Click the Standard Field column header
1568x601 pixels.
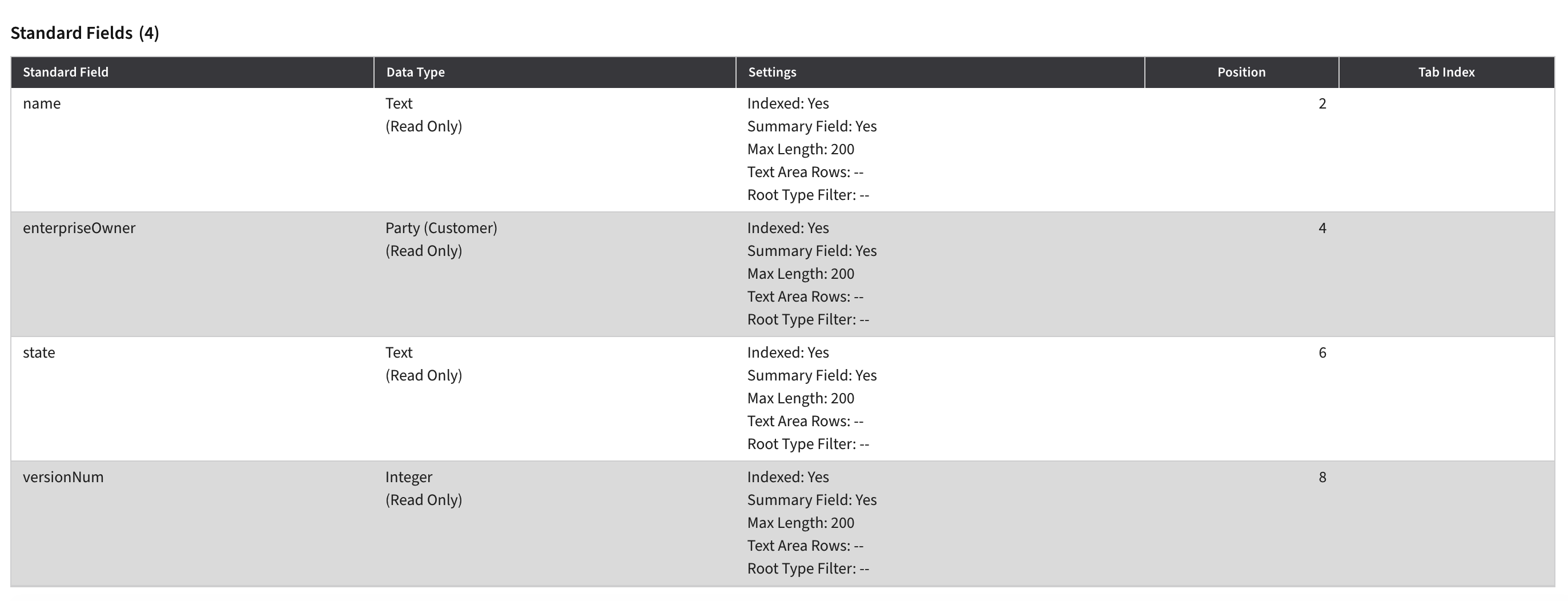[192, 73]
